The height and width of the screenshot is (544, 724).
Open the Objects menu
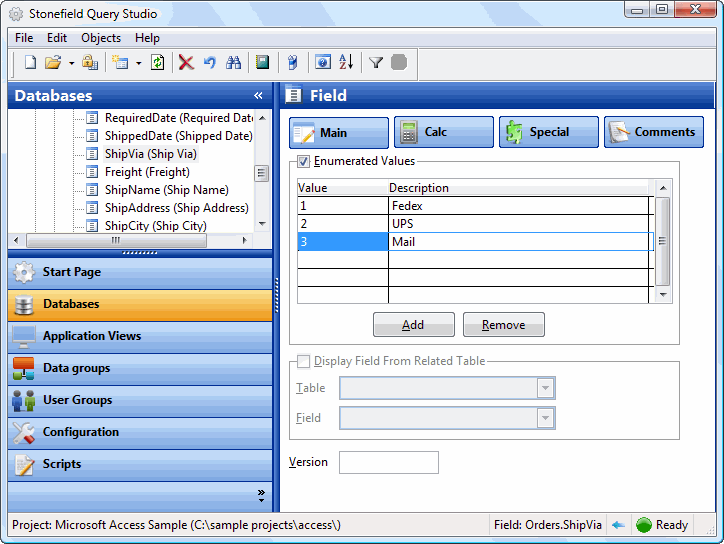(x=101, y=38)
